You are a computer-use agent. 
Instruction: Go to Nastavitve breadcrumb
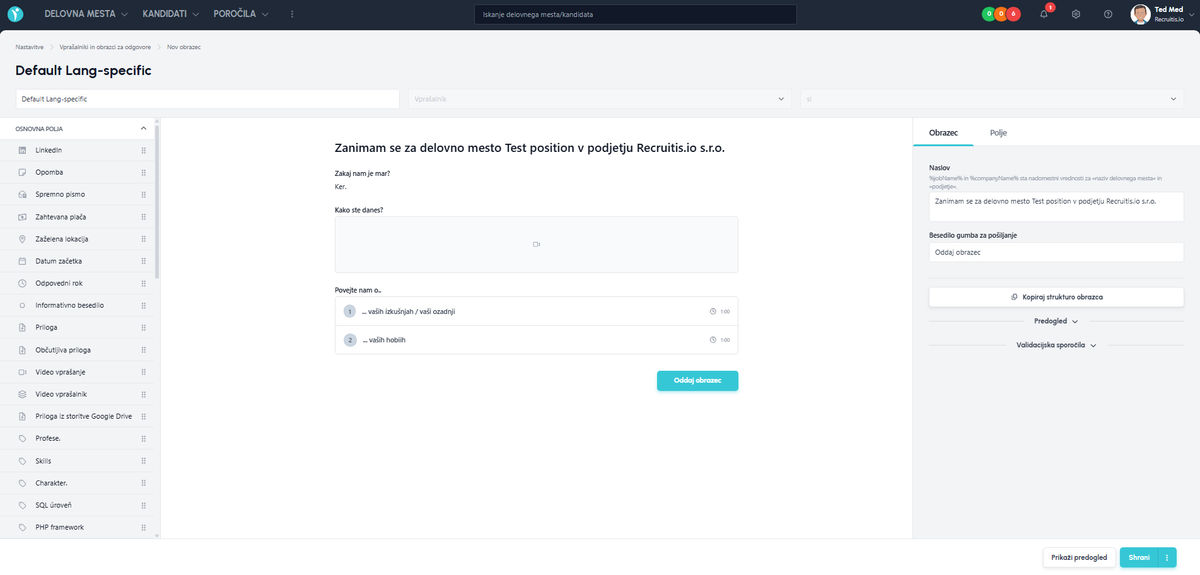(29, 47)
